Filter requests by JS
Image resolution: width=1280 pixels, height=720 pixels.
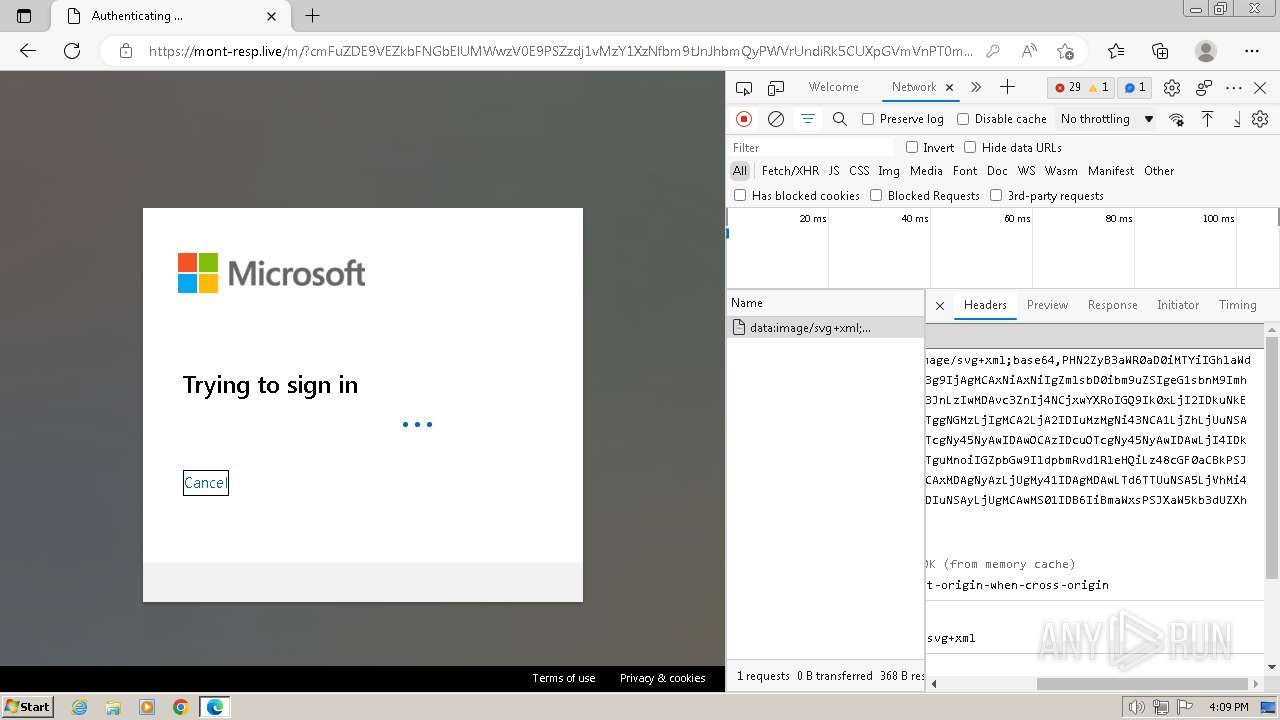click(834, 171)
